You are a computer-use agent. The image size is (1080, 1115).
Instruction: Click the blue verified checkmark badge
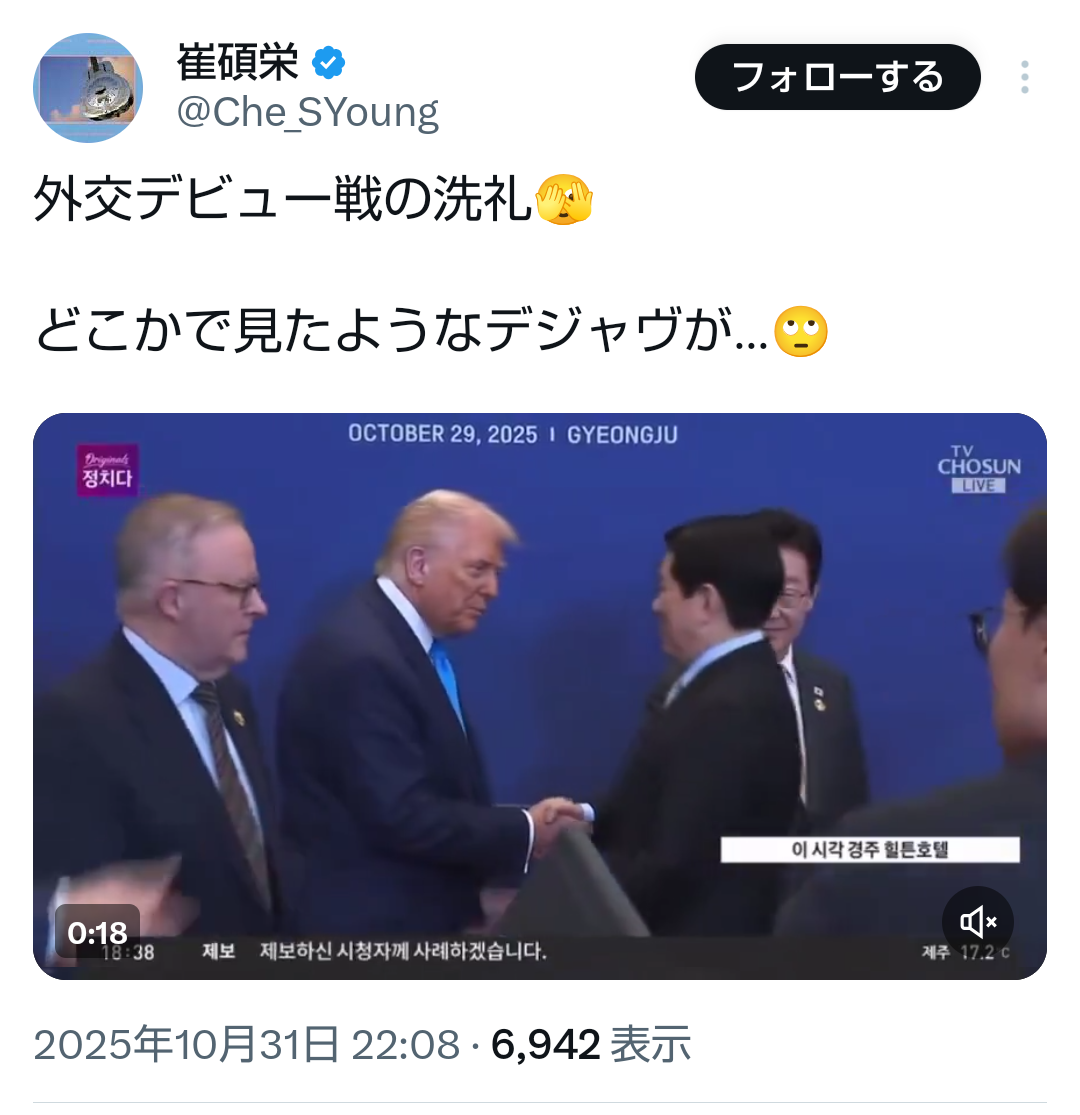328,63
